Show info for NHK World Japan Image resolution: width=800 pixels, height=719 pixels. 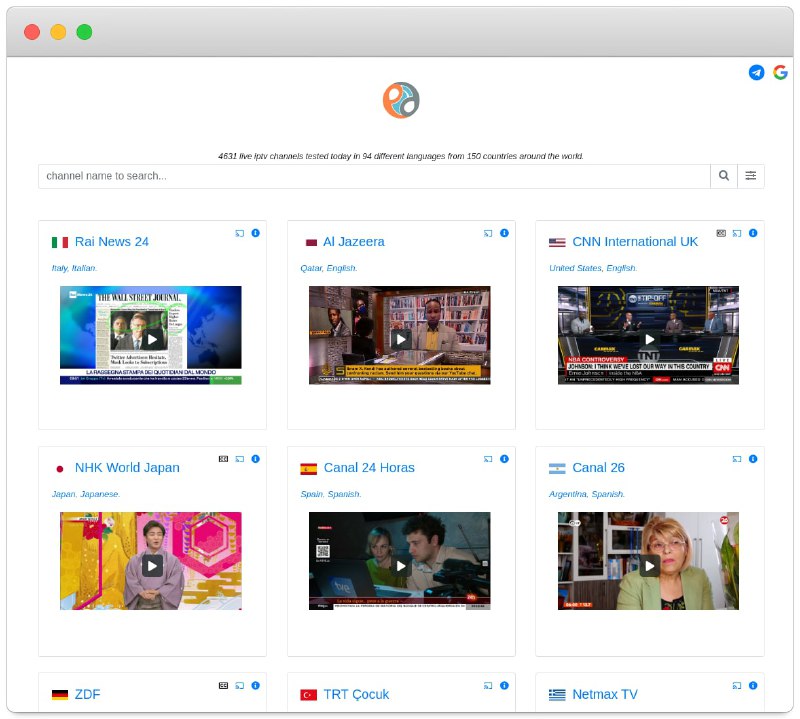256,459
